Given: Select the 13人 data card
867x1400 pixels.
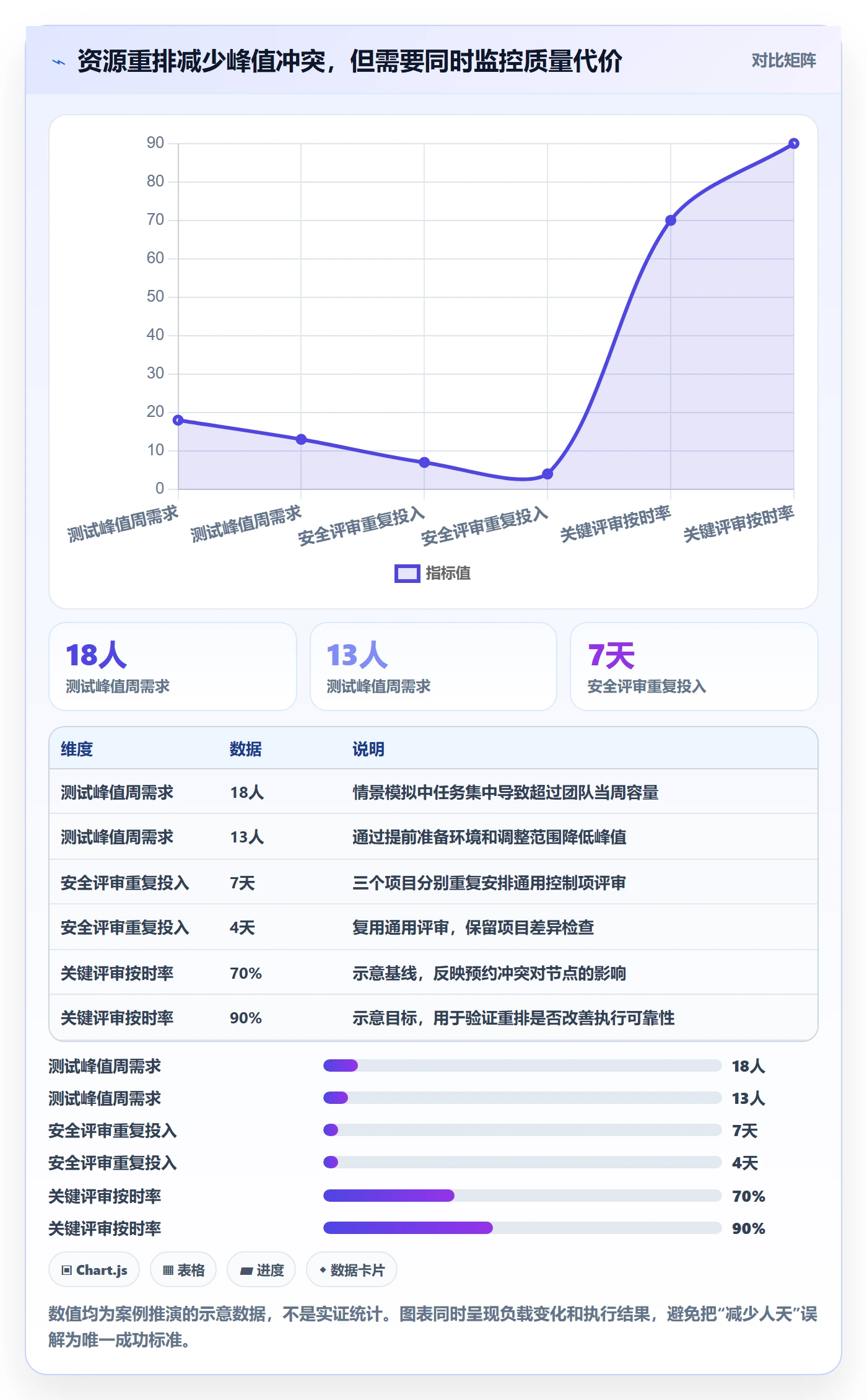Looking at the screenshot, I should point(434,667).
